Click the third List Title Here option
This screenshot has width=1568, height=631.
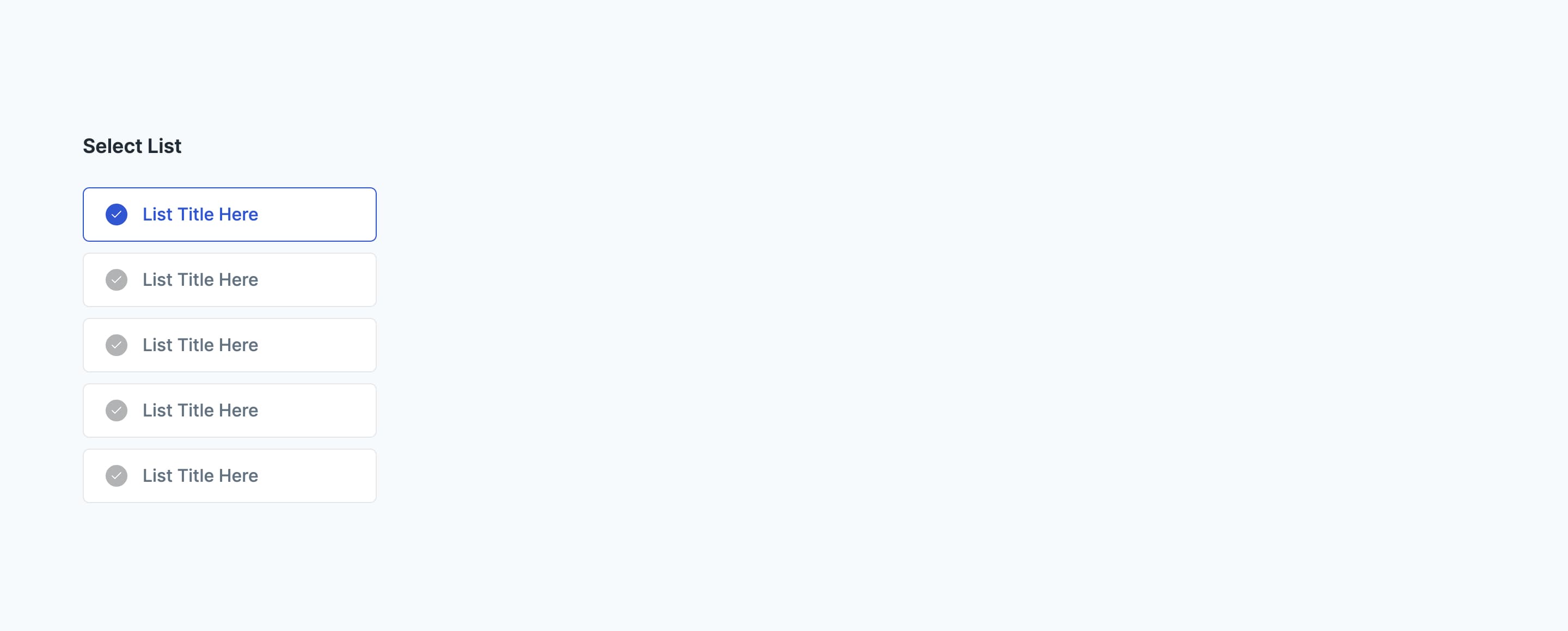tap(229, 345)
